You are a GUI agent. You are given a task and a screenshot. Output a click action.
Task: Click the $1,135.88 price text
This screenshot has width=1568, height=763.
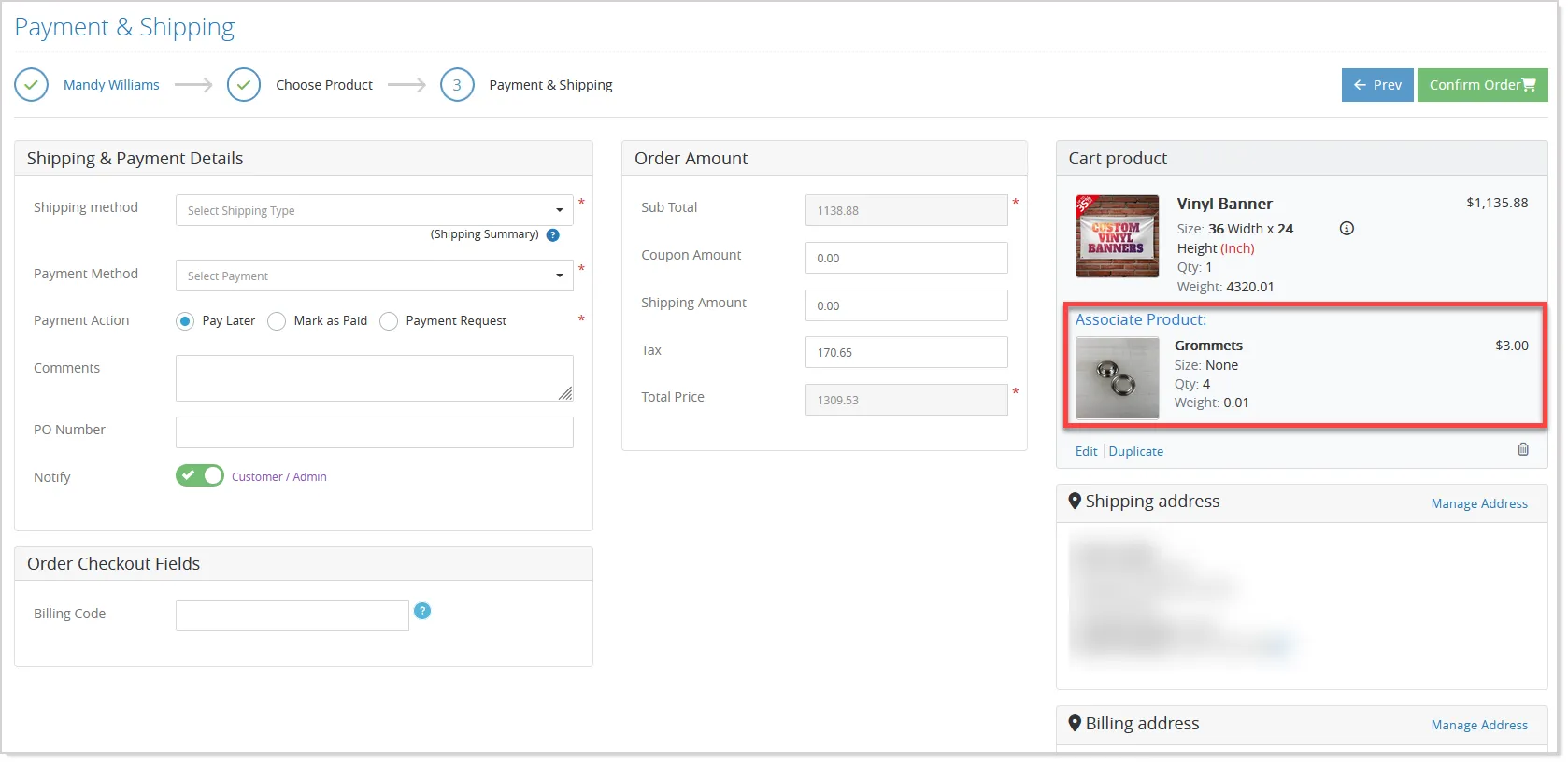[1497, 203]
